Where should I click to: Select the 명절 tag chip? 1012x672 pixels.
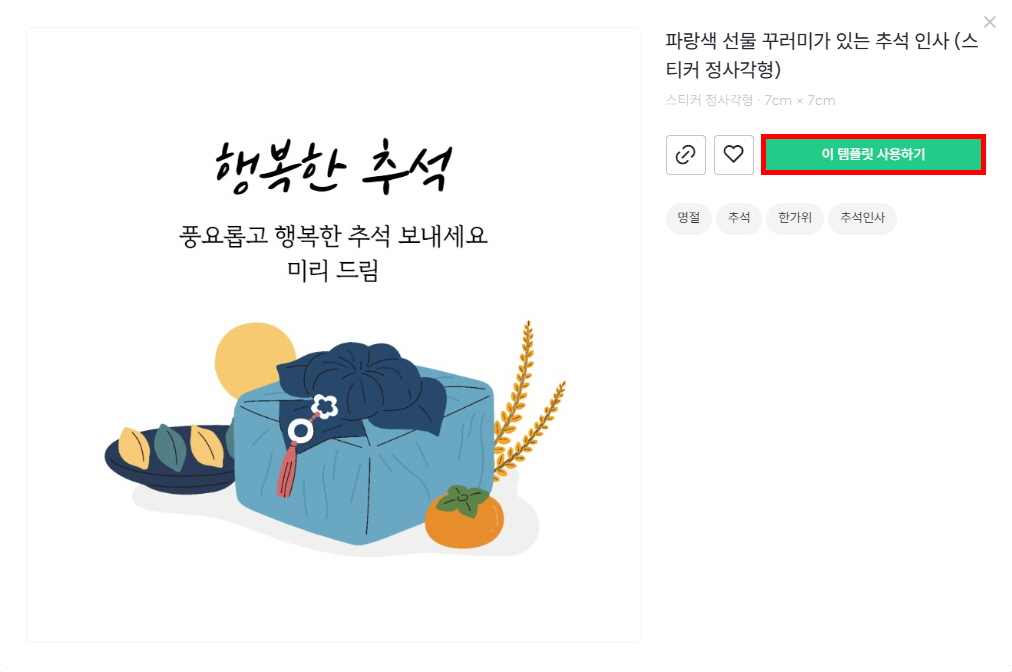(688, 218)
